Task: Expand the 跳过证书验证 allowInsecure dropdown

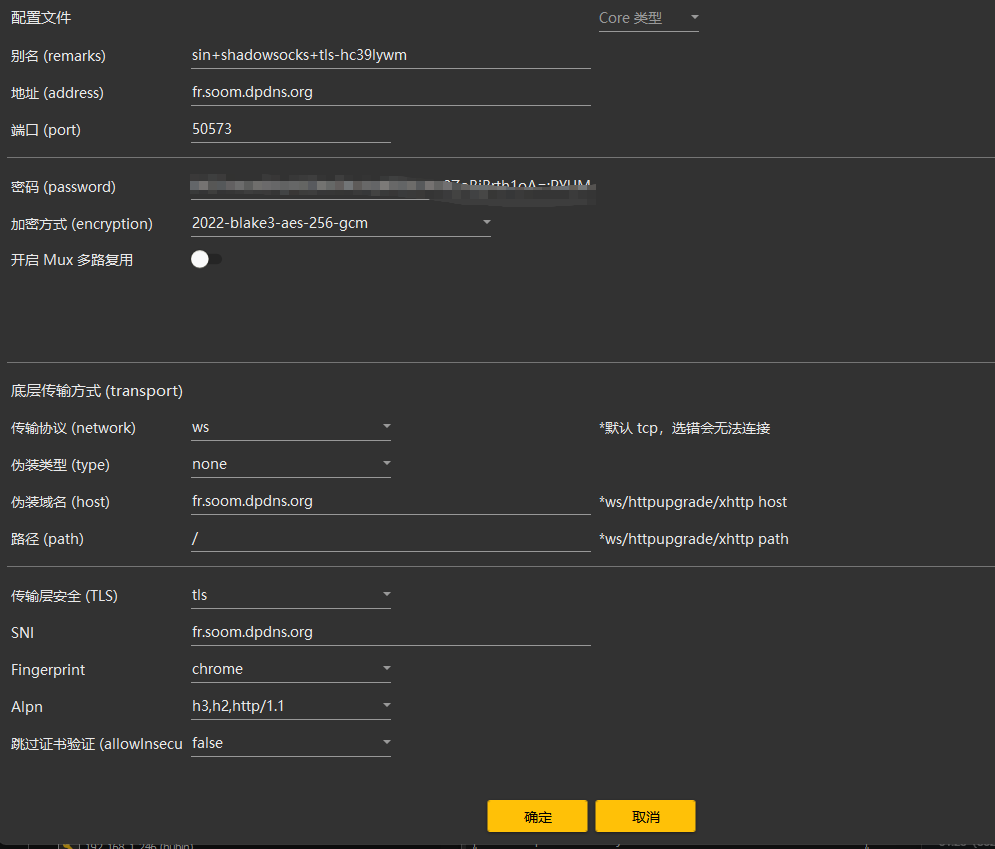Action: click(x=290, y=743)
